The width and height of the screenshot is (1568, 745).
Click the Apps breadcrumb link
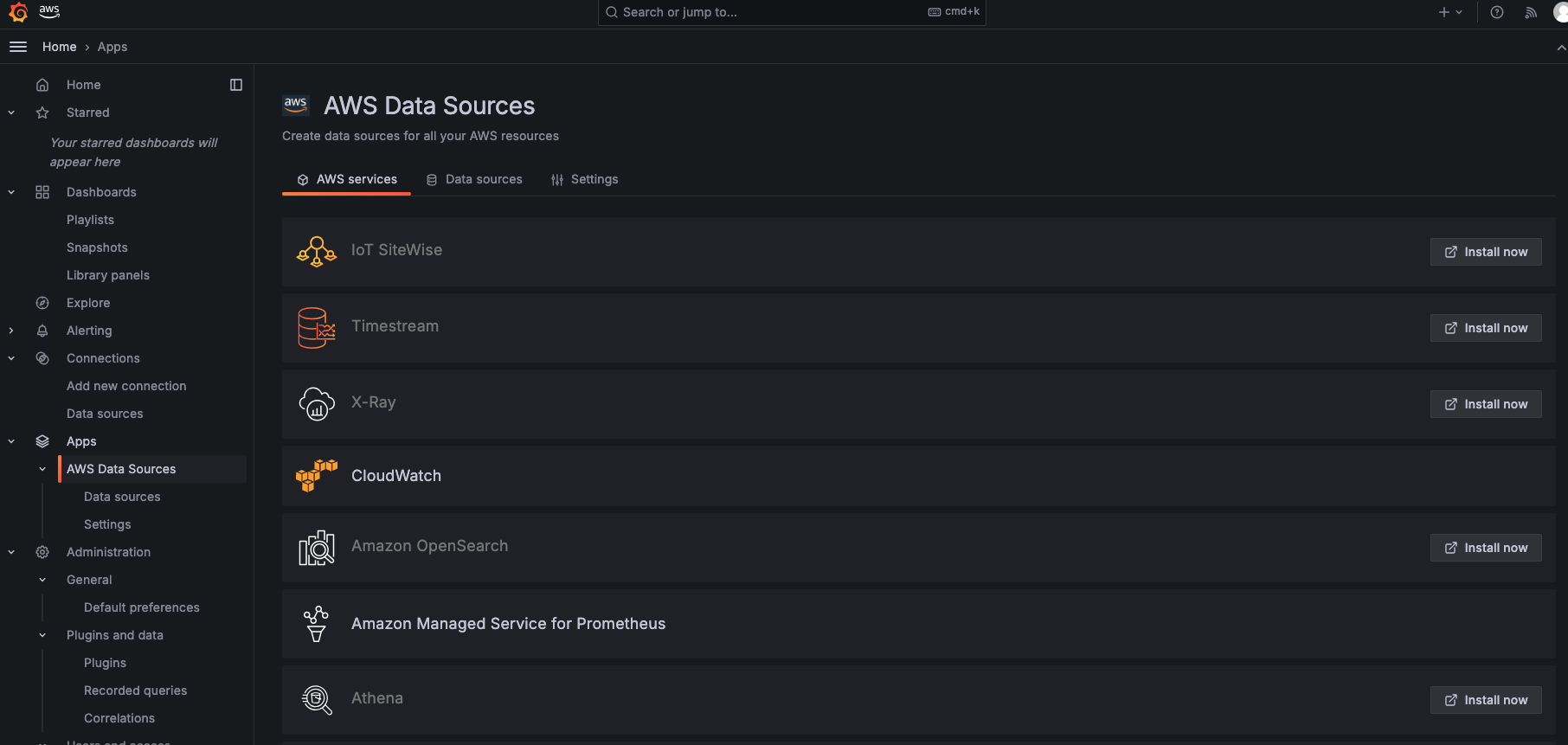click(112, 47)
